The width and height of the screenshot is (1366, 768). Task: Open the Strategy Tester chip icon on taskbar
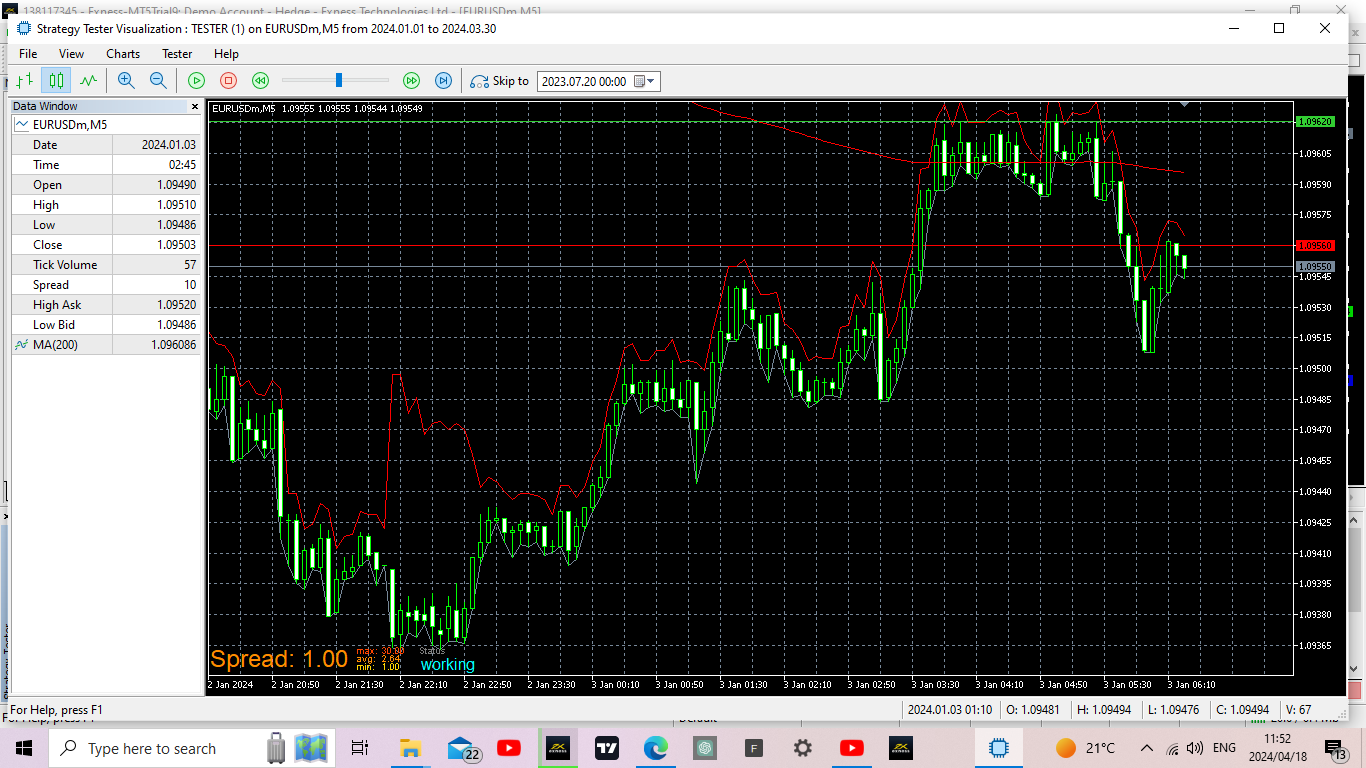pyautogui.click(x=998, y=748)
